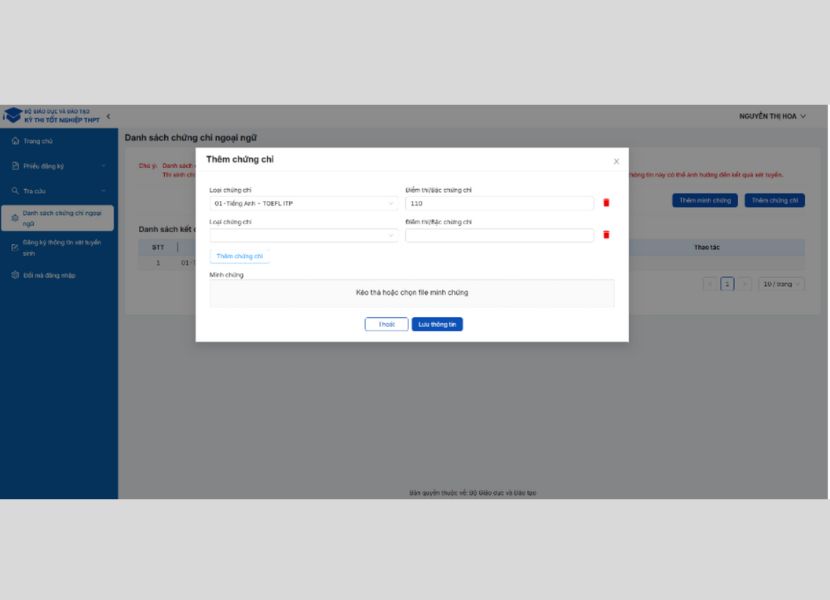Click the Trang chủ home icon
Screen dimensions: 830x600
(x=15, y=141)
